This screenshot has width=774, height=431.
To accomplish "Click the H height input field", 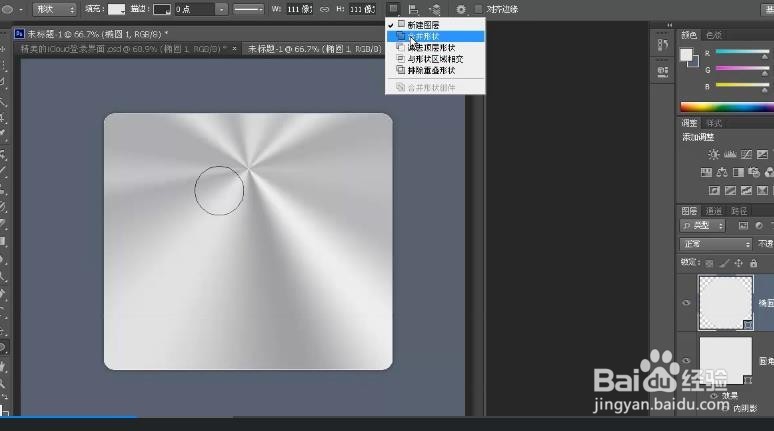I will [362, 9].
